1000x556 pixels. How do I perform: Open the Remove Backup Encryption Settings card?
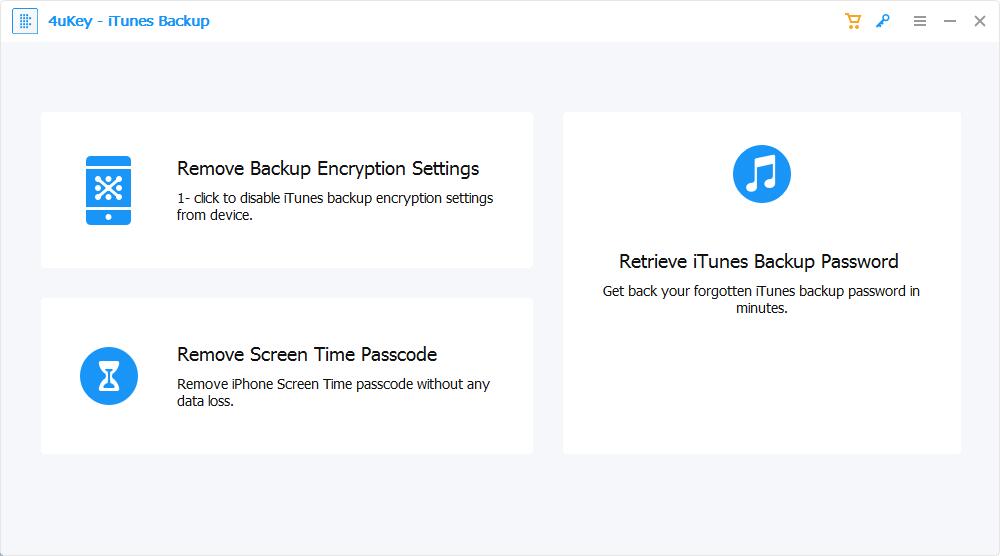click(287, 245)
